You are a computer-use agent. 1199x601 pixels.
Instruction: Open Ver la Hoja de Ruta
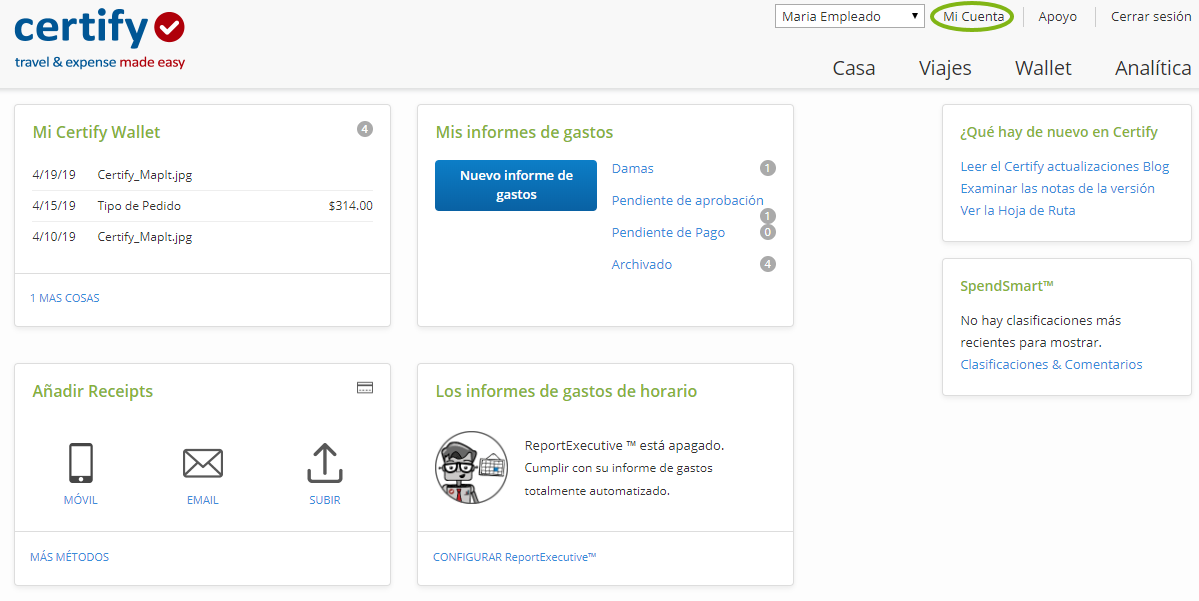tap(1018, 210)
